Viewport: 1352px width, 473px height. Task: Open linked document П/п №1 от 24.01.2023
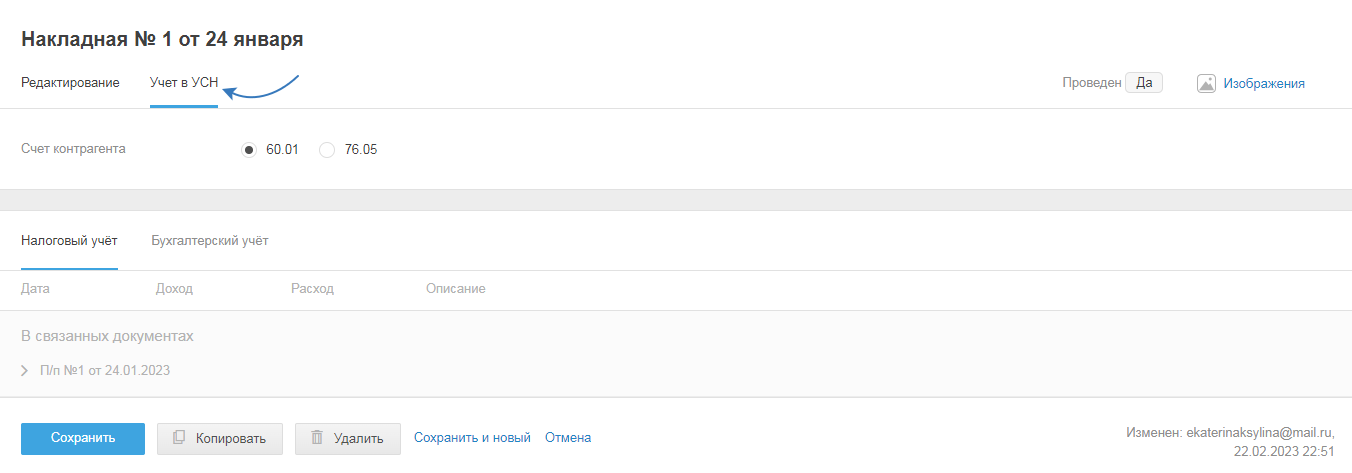click(104, 371)
